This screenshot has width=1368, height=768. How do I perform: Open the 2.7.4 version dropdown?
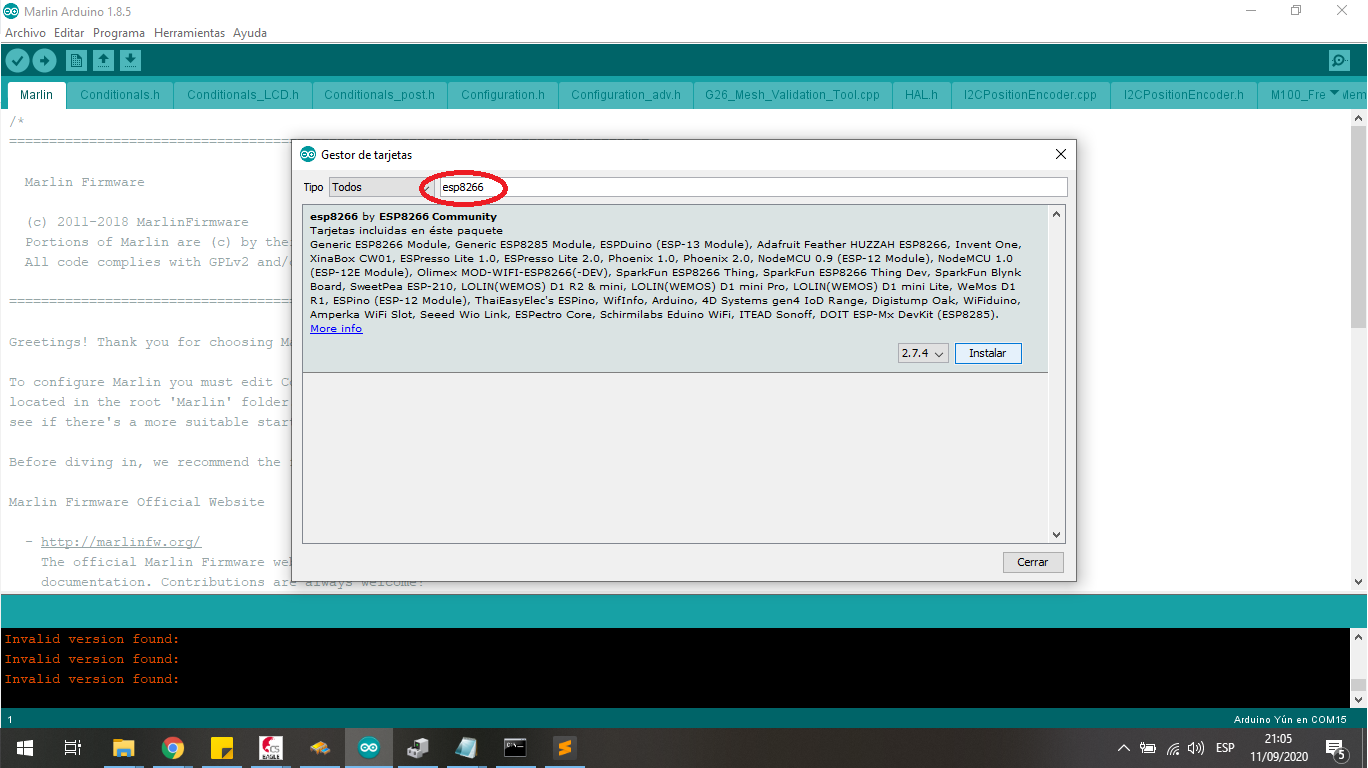tap(923, 353)
